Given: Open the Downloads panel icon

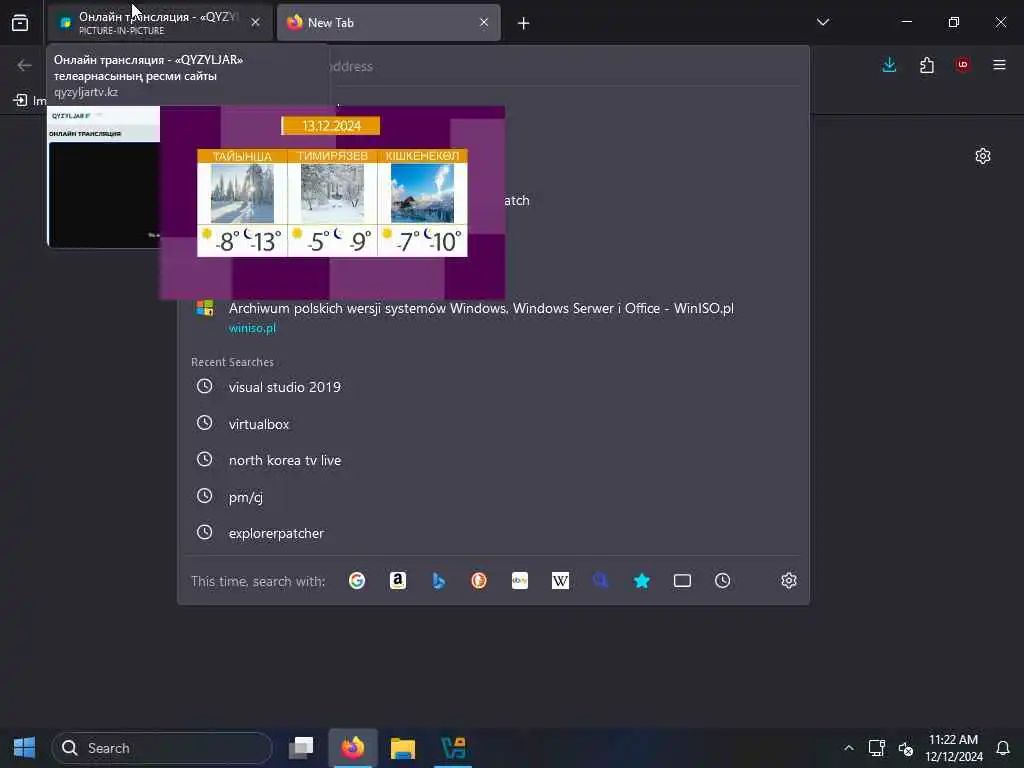Looking at the screenshot, I should click(889, 65).
